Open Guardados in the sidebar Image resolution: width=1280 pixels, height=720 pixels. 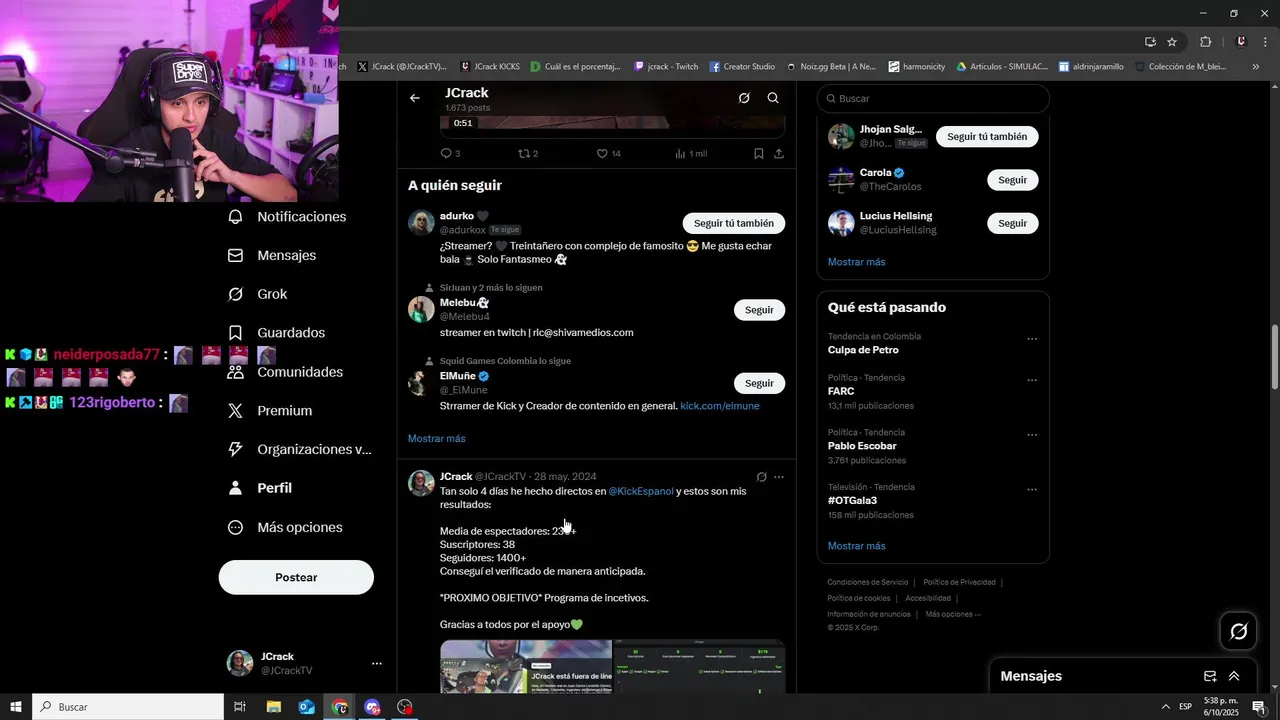tap(276, 333)
